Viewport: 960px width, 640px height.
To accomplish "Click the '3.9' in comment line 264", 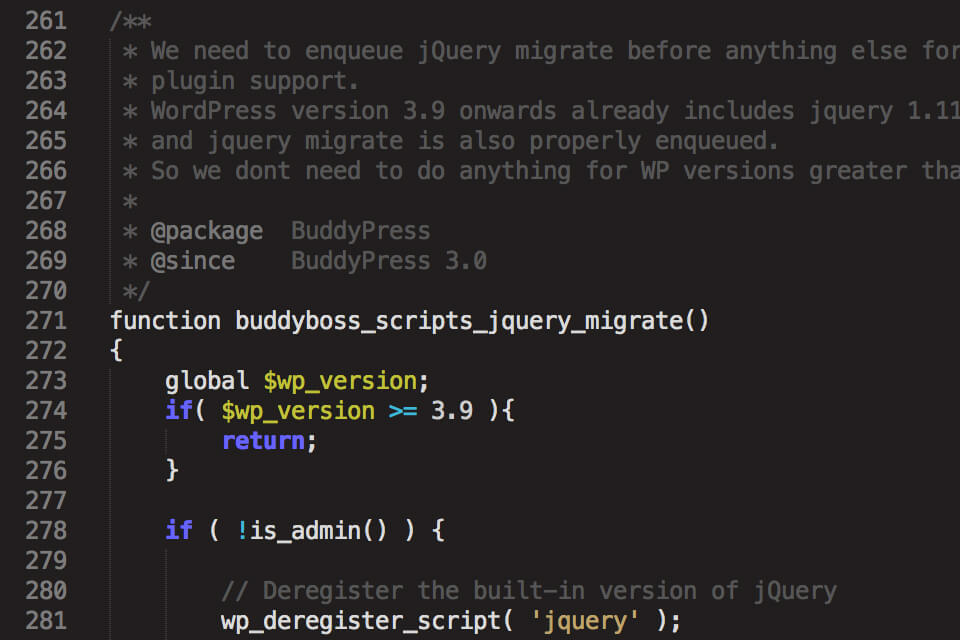I will click(424, 111).
